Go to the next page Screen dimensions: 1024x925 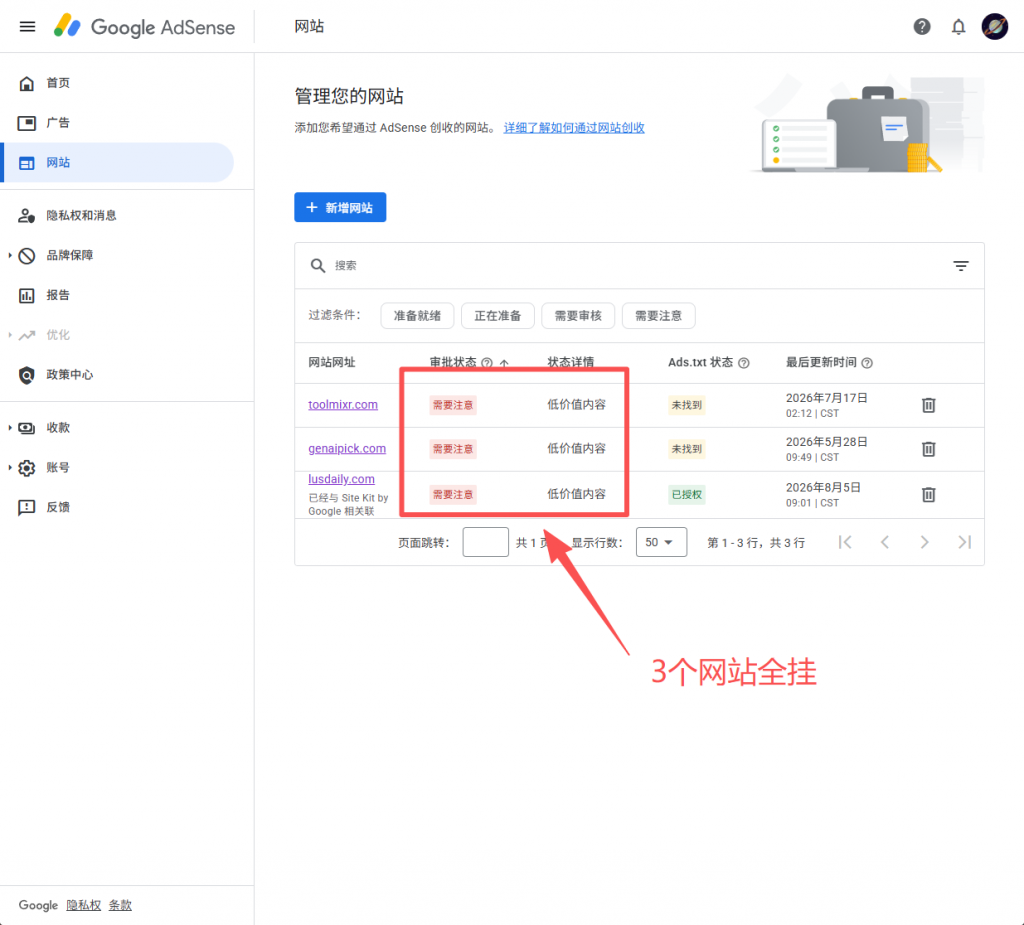pos(925,542)
